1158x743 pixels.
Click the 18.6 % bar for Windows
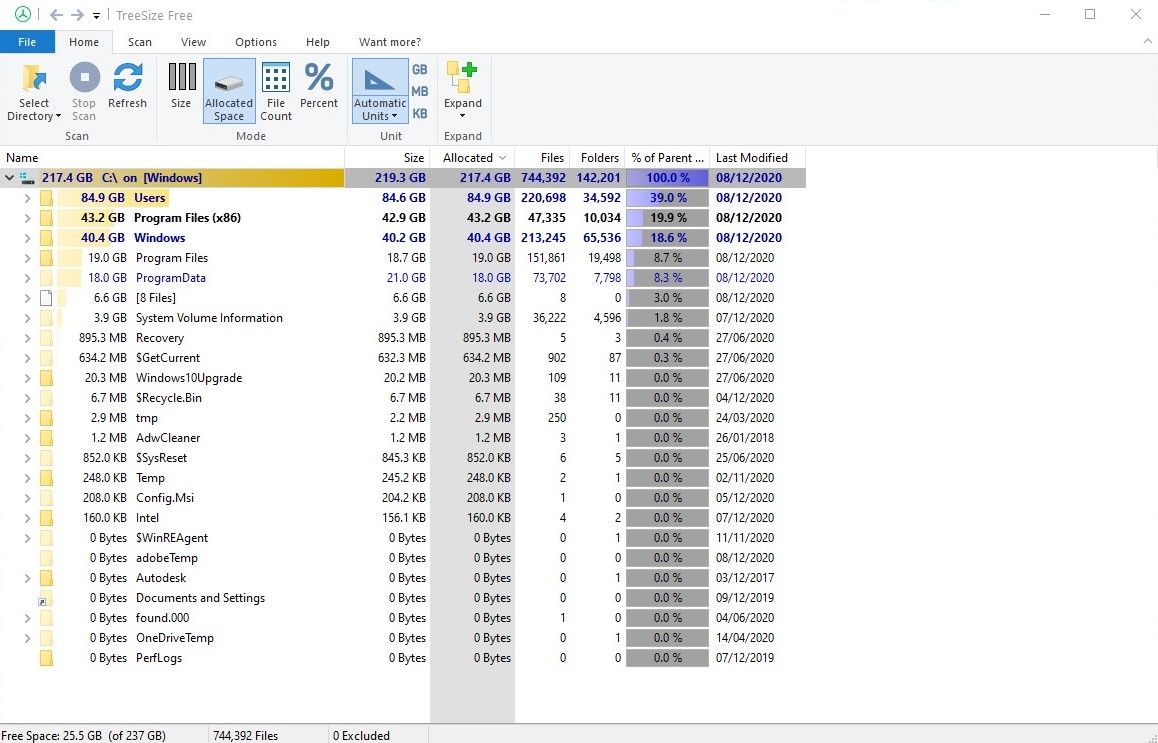[667, 237]
